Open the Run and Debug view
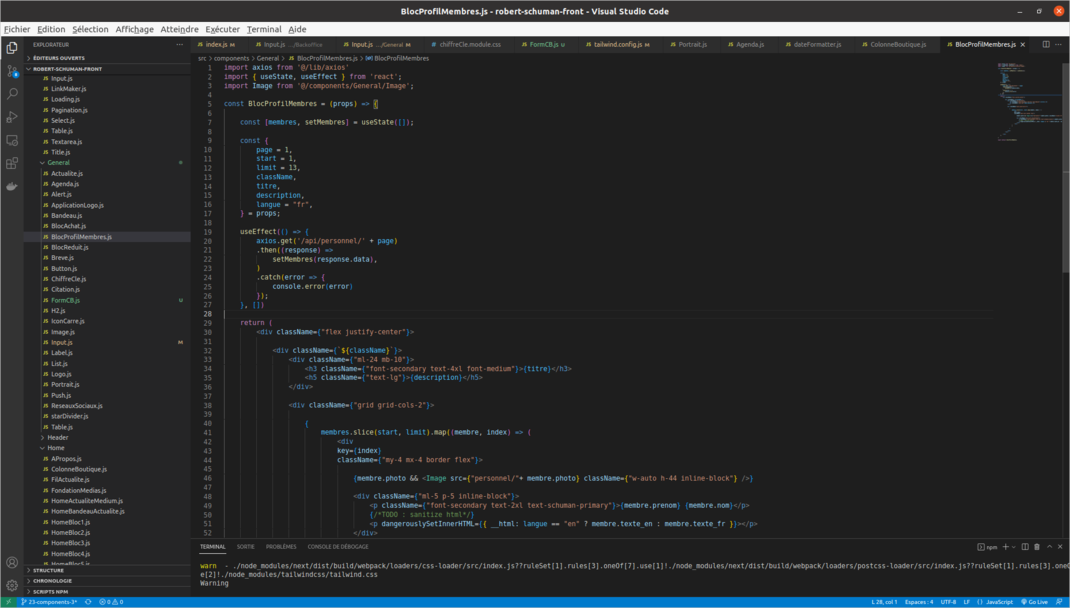This screenshot has width=1070, height=608. [x=12, y=117]
